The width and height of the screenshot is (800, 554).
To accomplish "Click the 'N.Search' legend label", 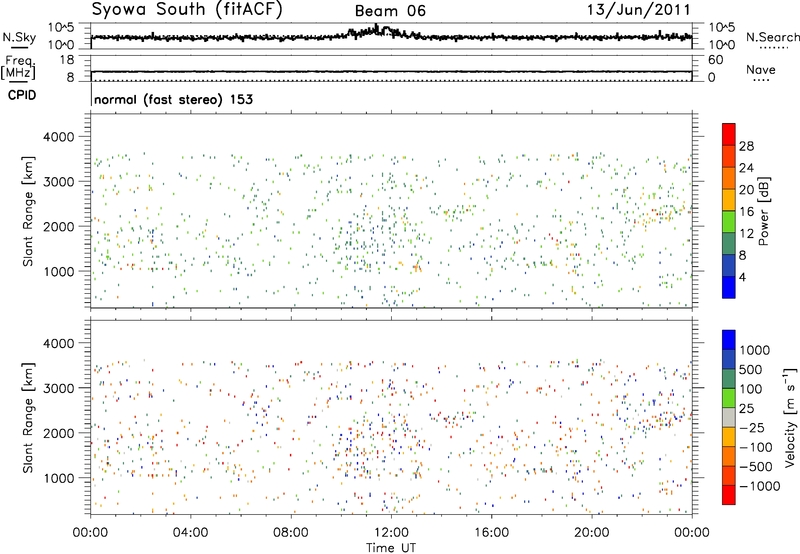I will tap(773, 37).
